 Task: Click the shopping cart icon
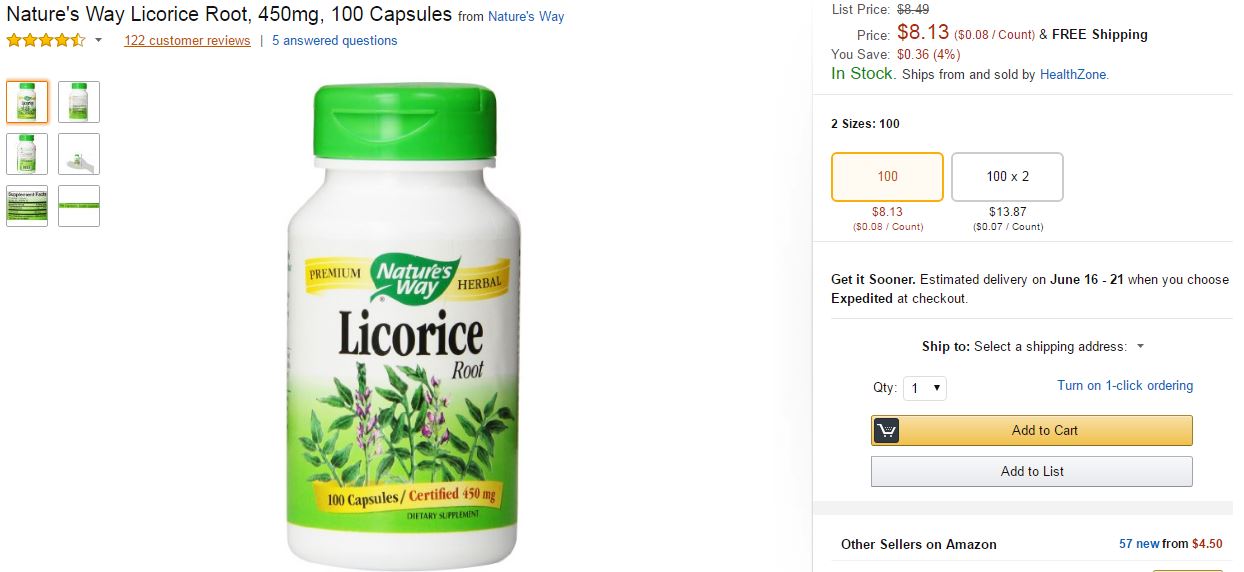click(886, 431)
